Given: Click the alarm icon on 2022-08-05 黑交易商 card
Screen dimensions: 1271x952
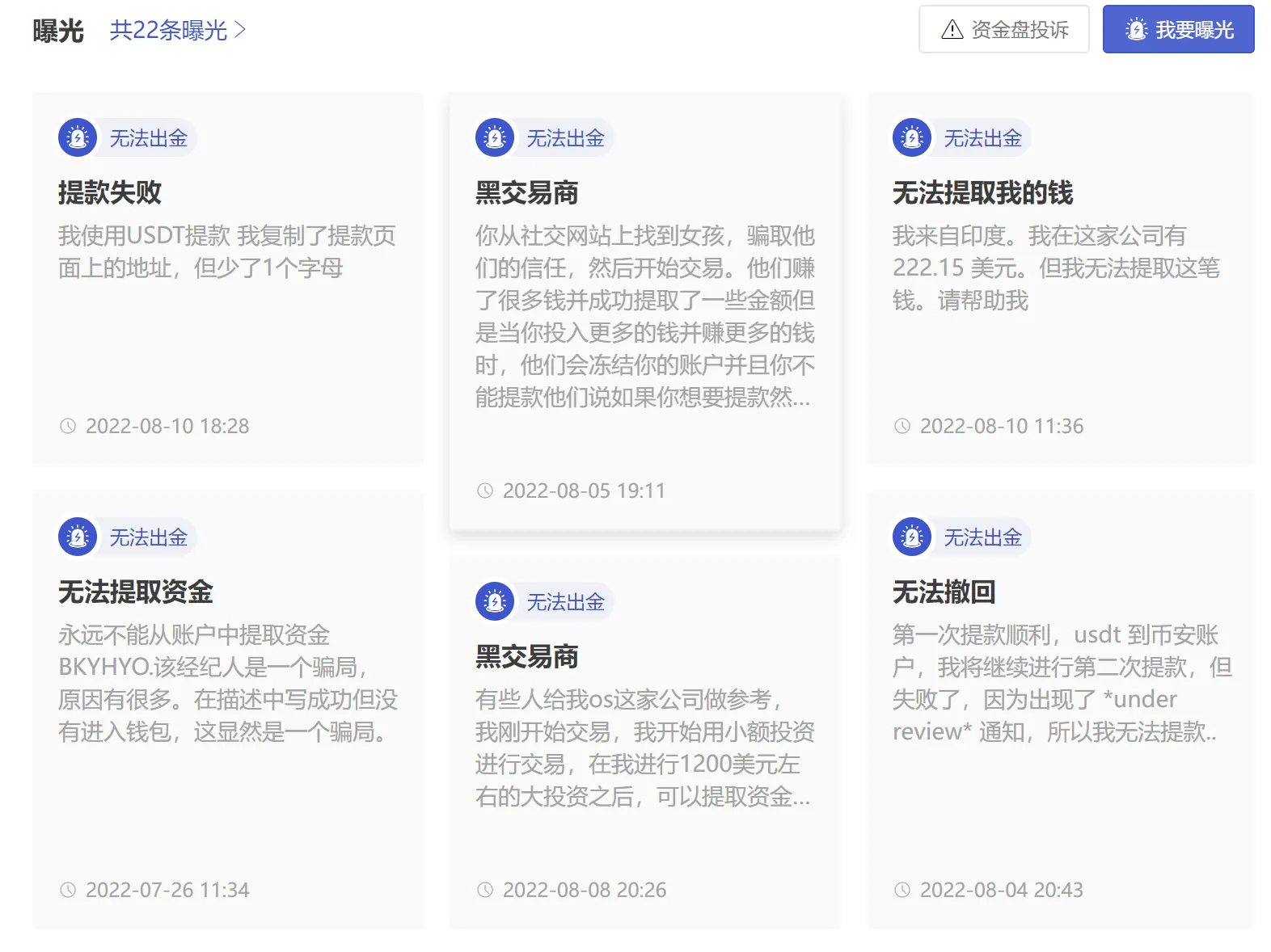Looking at the screenshot, I should point(495,137).
